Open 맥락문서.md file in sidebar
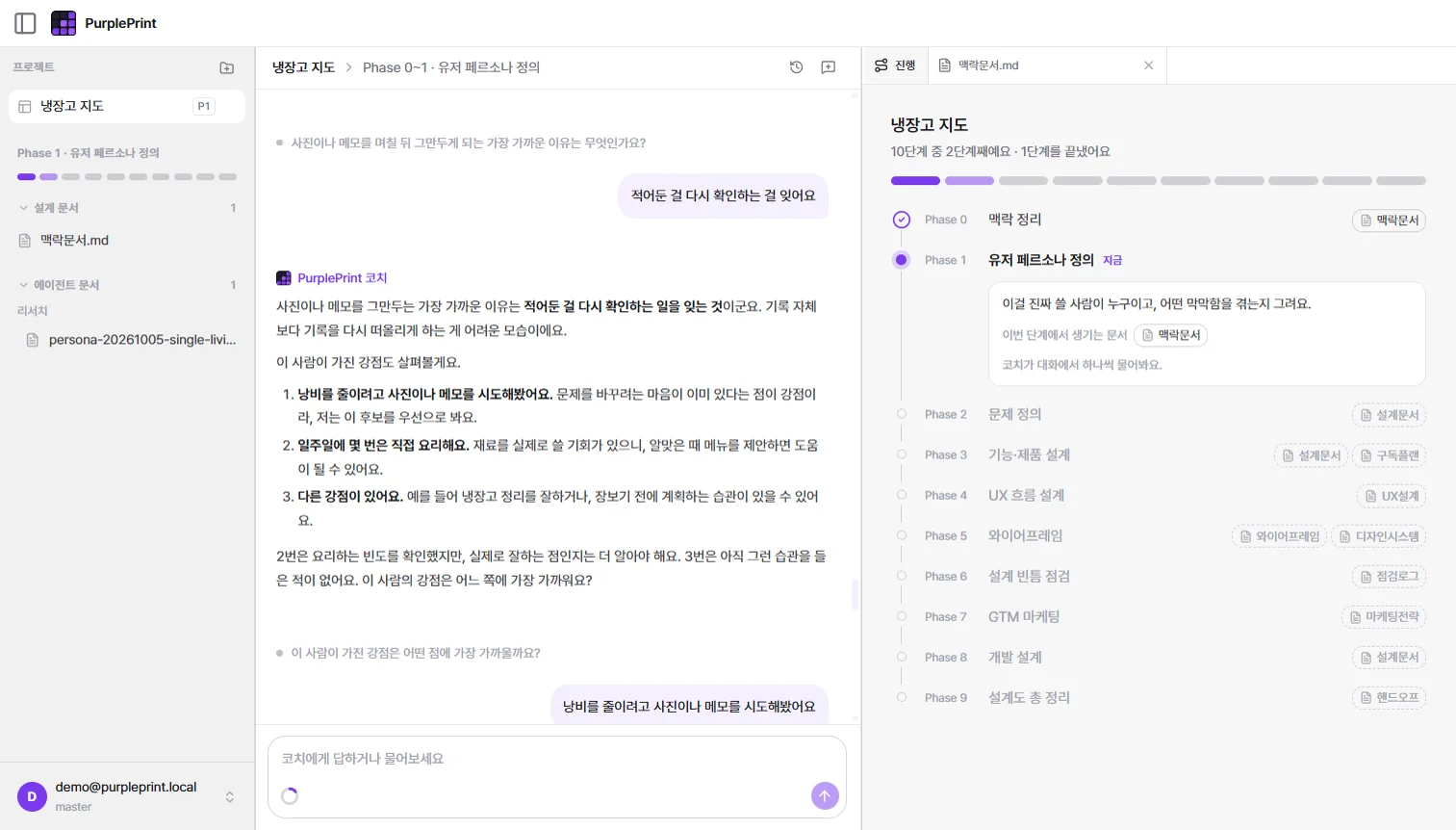This screenshot has width=1456, height=830. (127, 240)
